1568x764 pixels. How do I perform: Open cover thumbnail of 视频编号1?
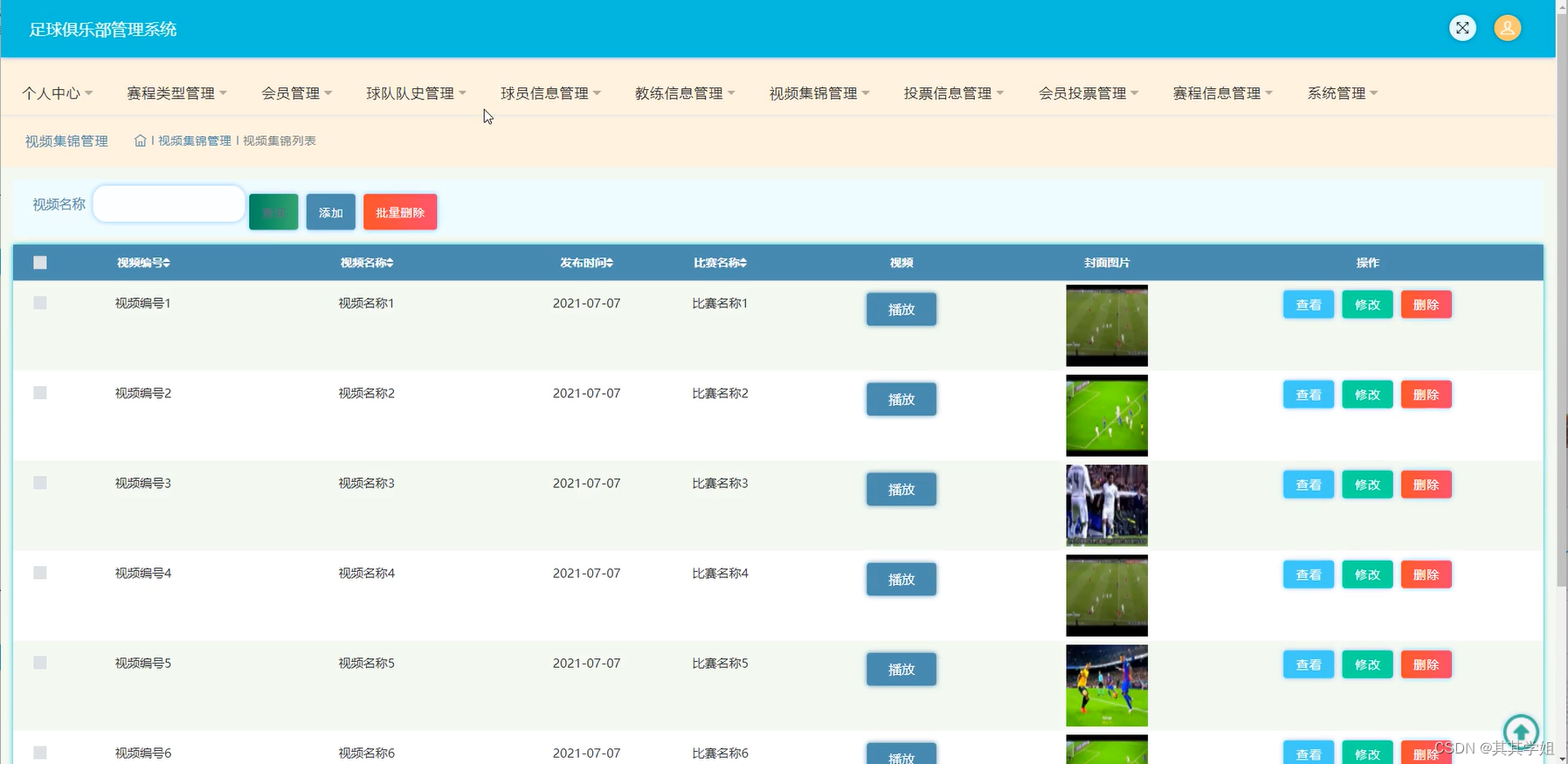[1107, 326]
